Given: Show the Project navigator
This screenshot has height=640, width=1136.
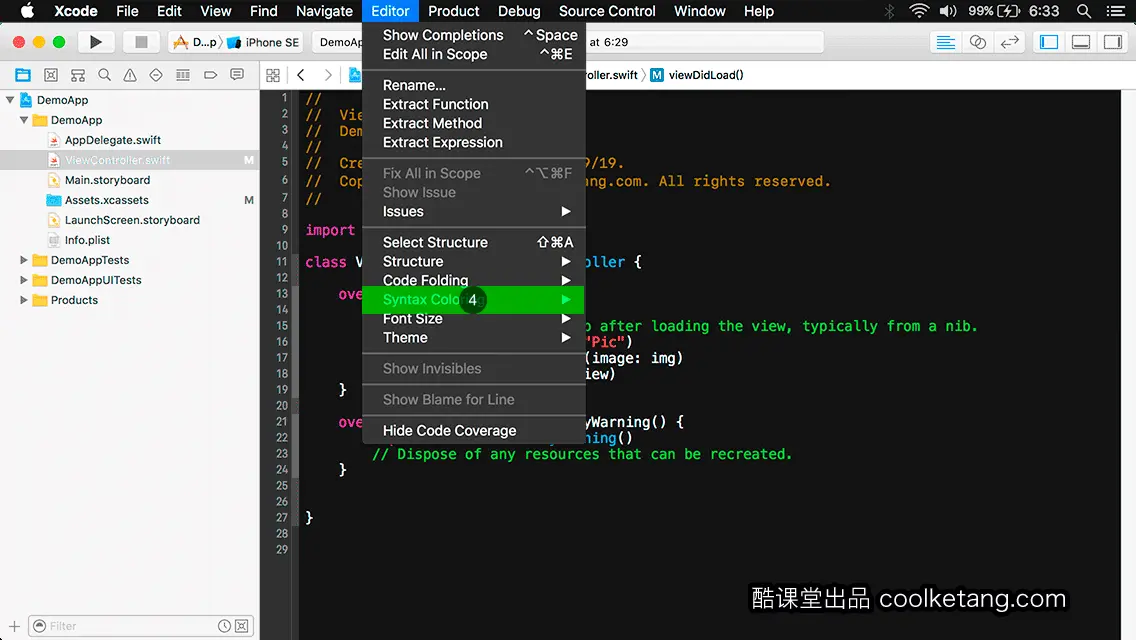Looking at the screenshot, I should pos(23,75).
